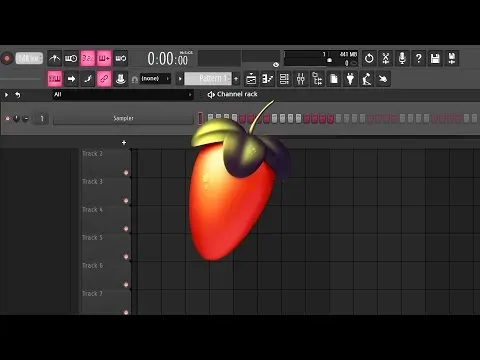This screenshot has width=480, height=360.
Task: Open the (none) snap dropdown
Action: pos(155,79)
